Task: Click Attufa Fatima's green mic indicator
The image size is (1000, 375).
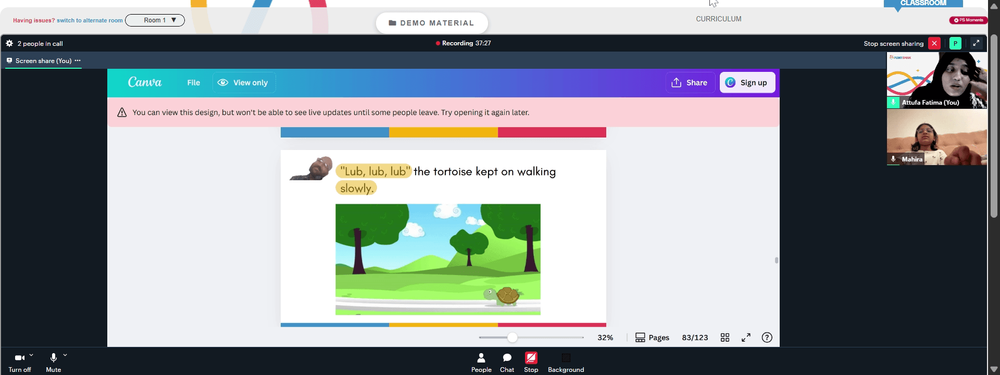Action: (893, 102)
